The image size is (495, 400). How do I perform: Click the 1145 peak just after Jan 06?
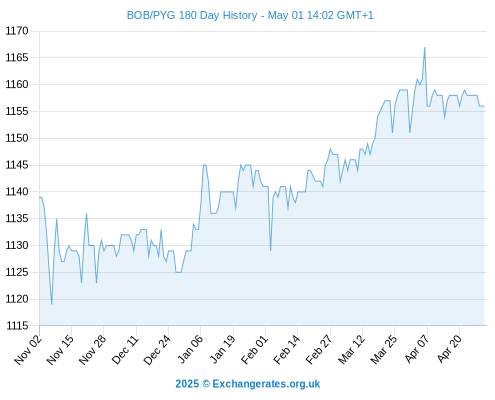205,165
